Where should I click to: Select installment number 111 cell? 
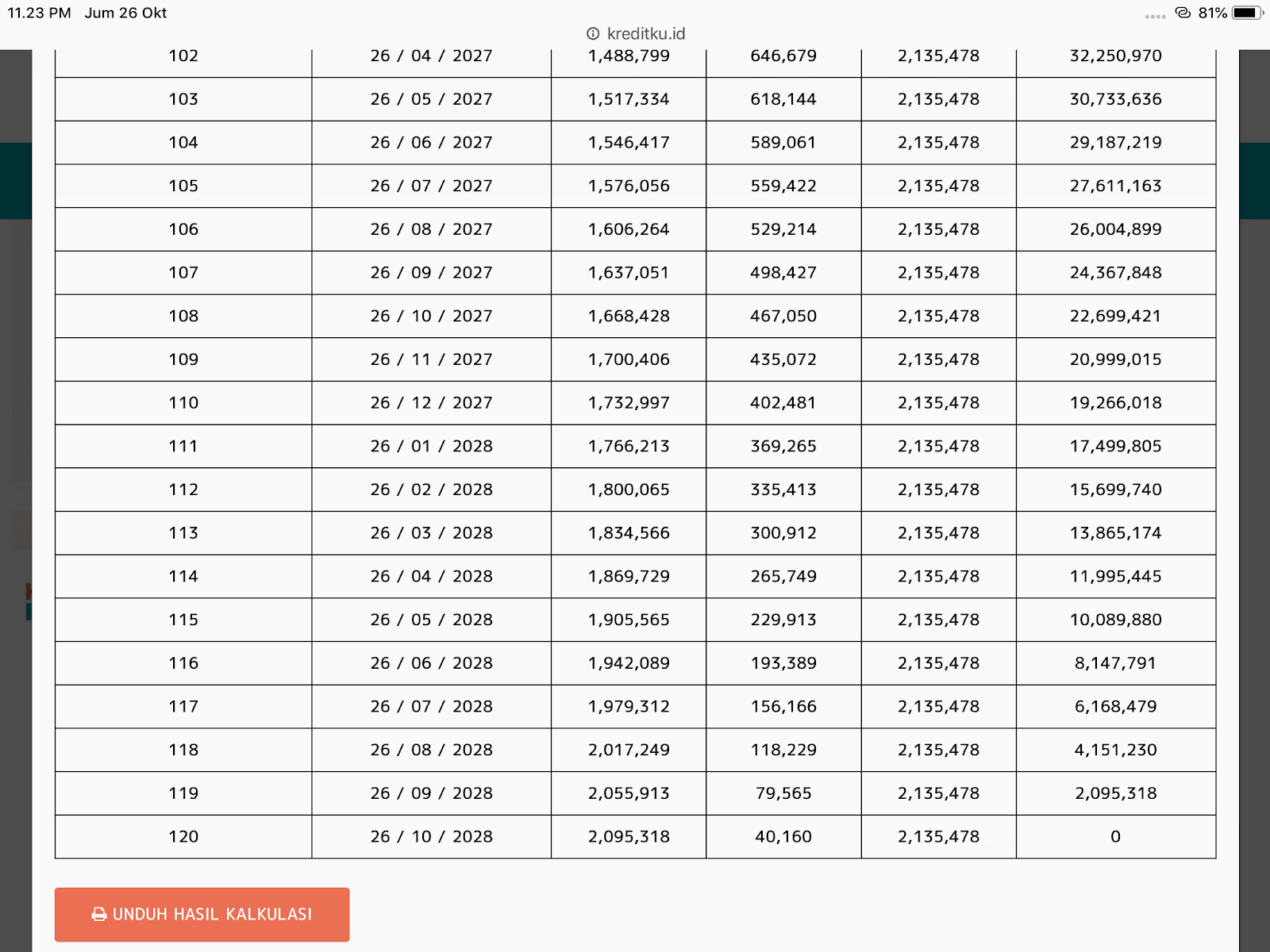(x=183, y=446)
